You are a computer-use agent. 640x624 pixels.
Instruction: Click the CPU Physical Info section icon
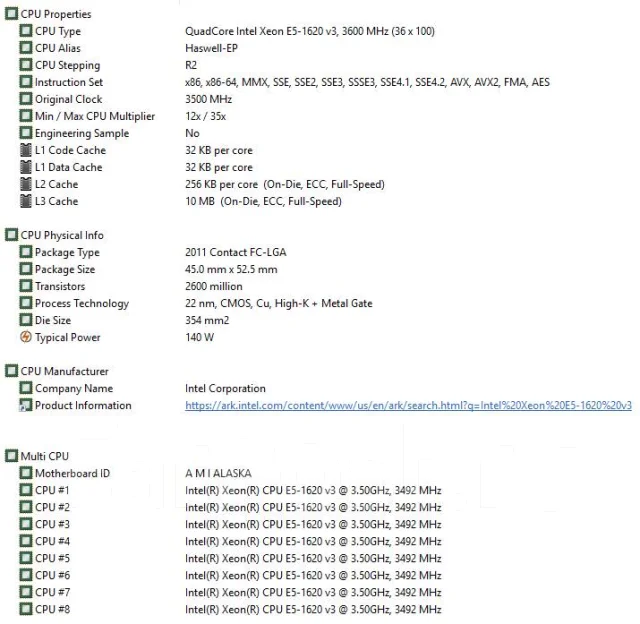[x=11, y=235]
